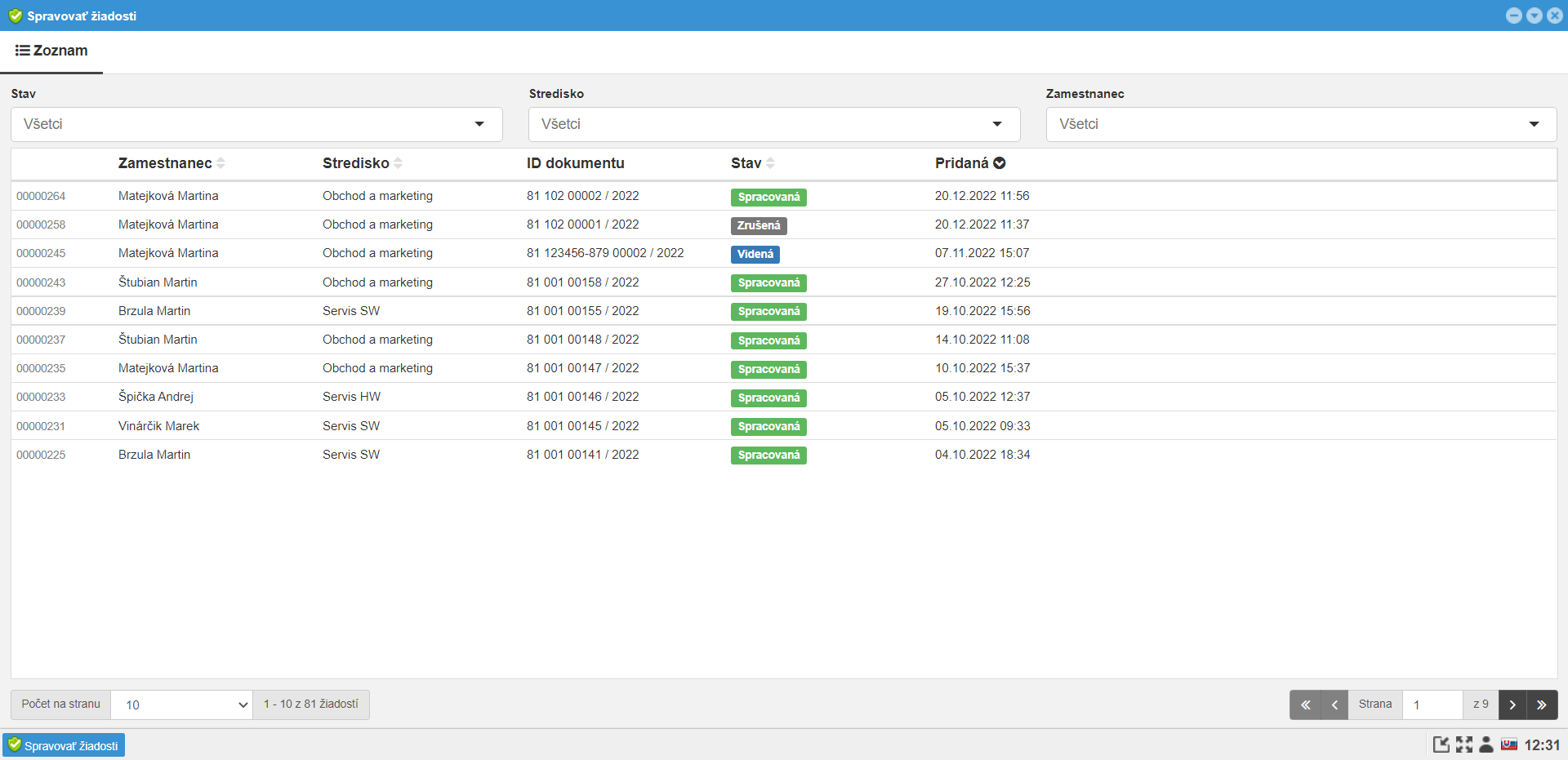
Task: Select row with ID 00000245
Action: pyautogui.click(x=784, y=253)
